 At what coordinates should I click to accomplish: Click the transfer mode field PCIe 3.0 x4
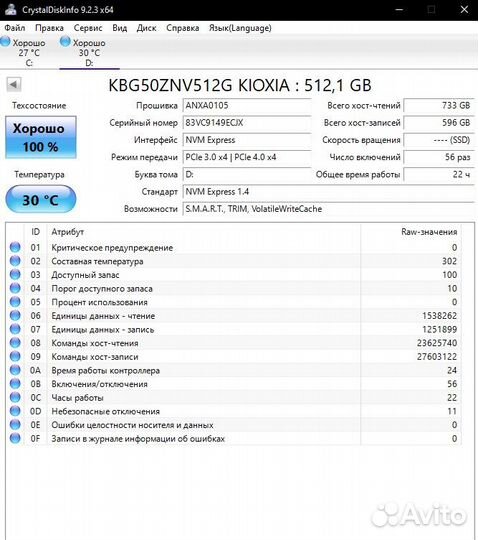247,157
